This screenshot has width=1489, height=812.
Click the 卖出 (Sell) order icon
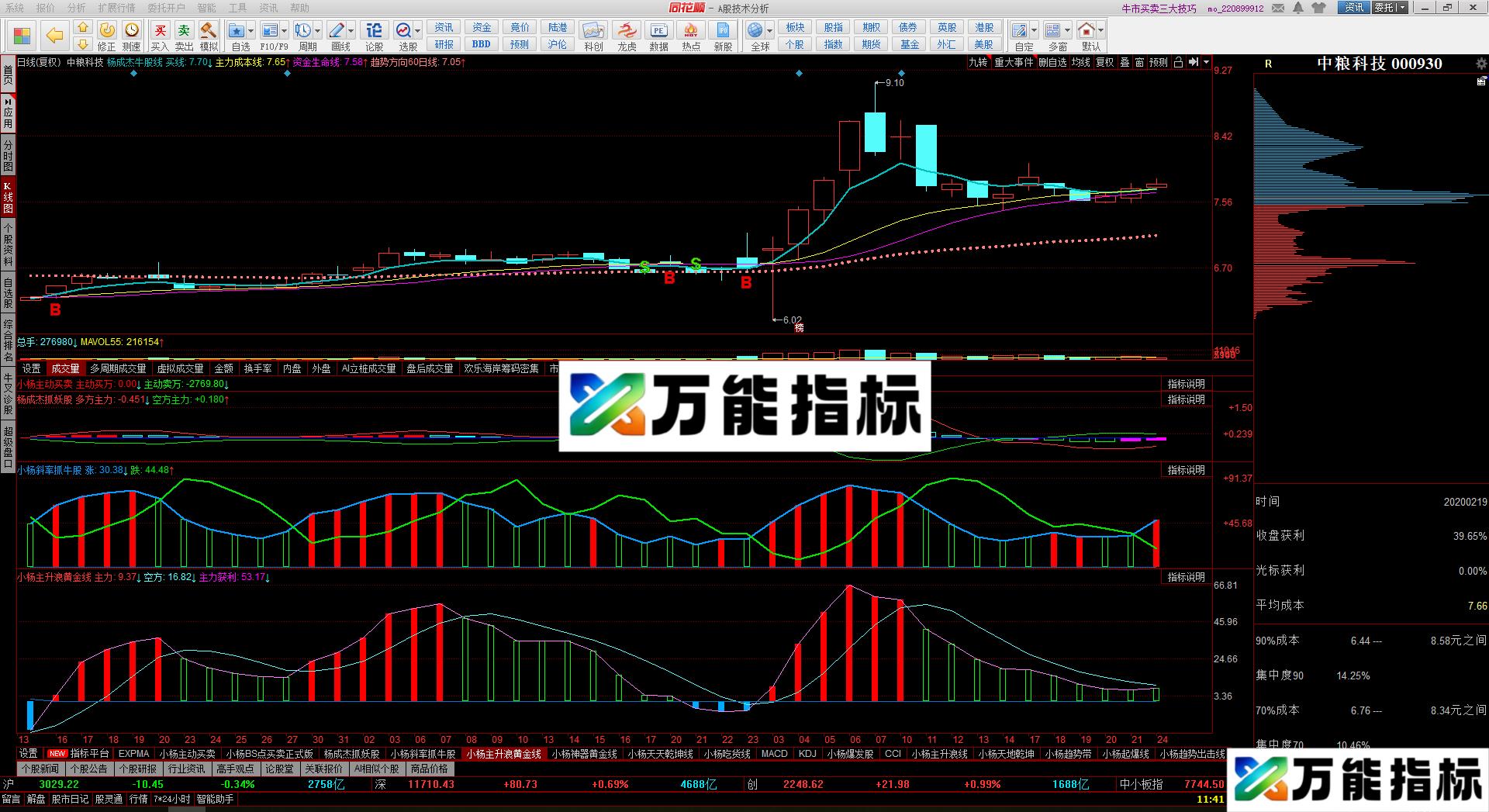[182, 29]
